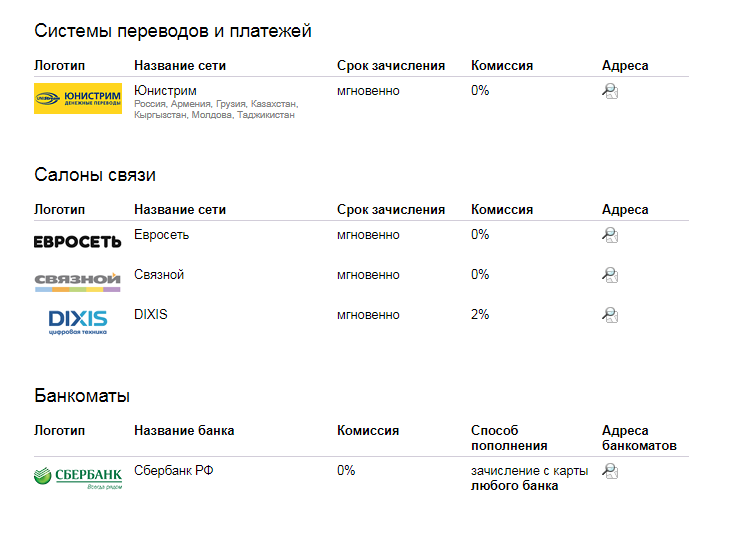Open address search icon for Евросеть
This screenshot has height=539, width=730.
(x=610, y=235)
